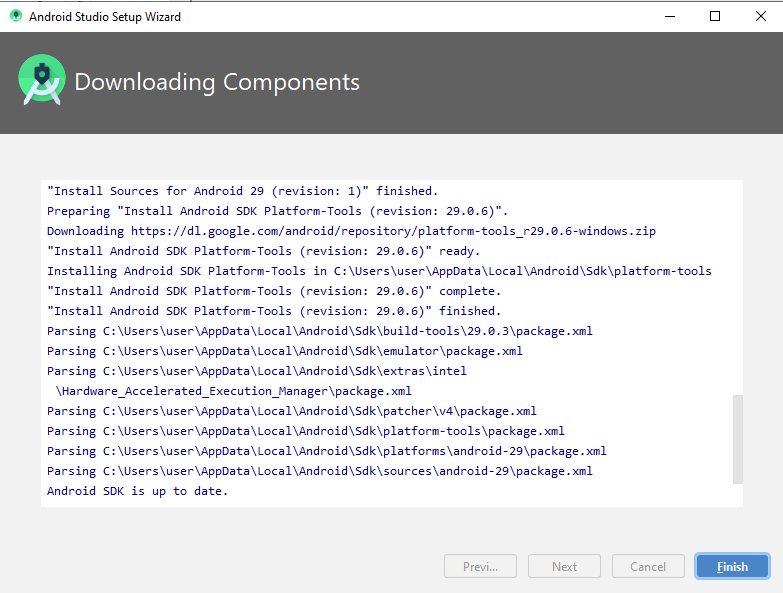
Task: Click the Finish button
Action: [x=732, y=567]
